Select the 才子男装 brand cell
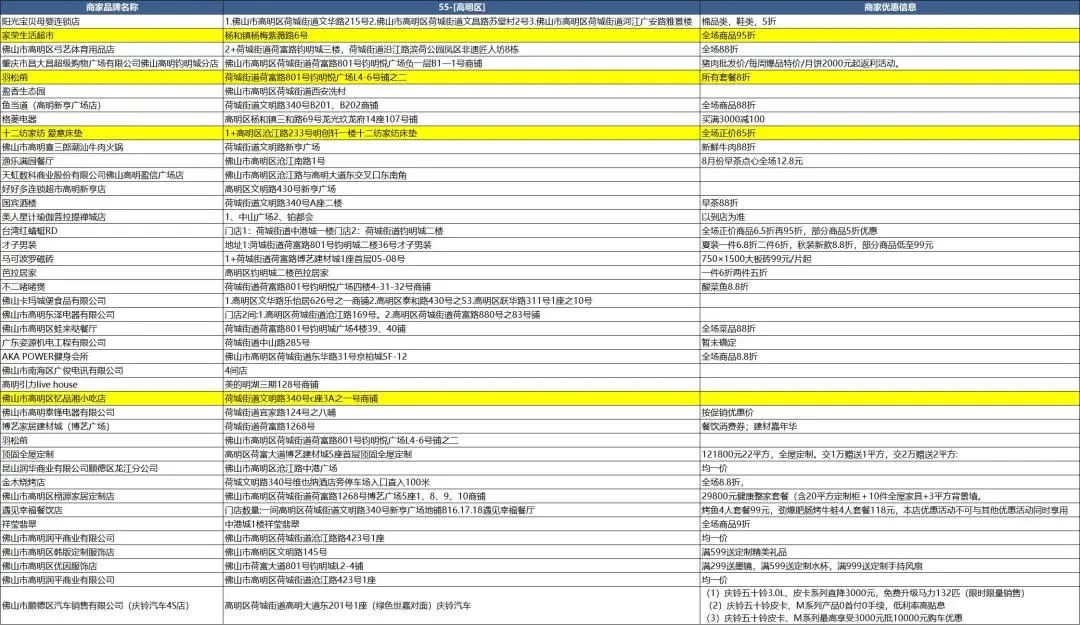1080x625 pixels. point(112,245)
